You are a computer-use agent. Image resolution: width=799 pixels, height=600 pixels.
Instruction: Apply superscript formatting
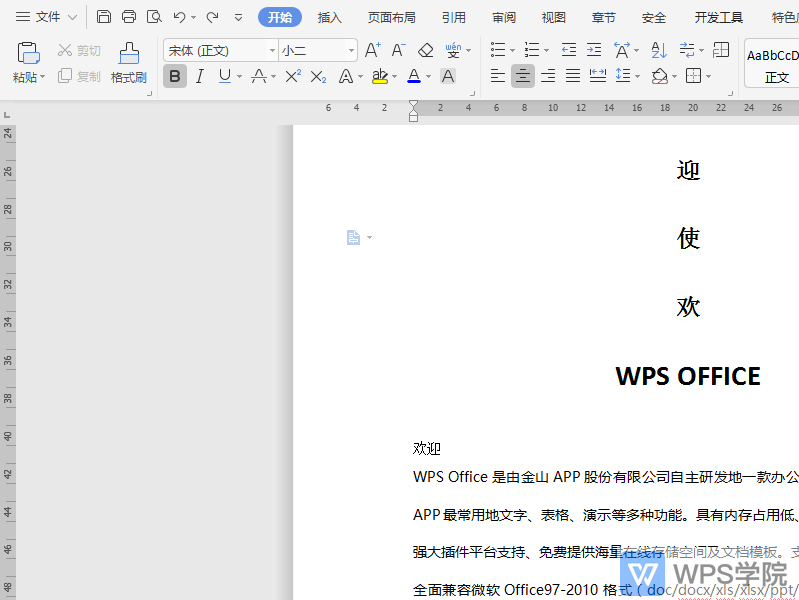(x=293, y=76)
